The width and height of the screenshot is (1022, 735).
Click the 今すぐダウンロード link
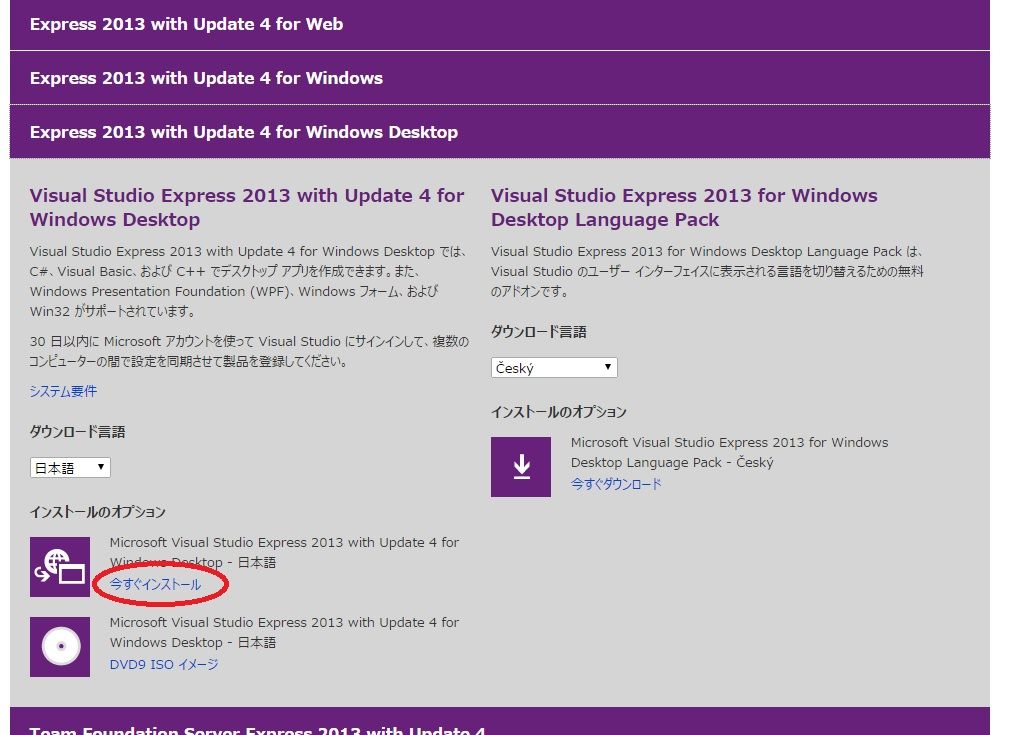pyautogui.click(x=616, y=484)
